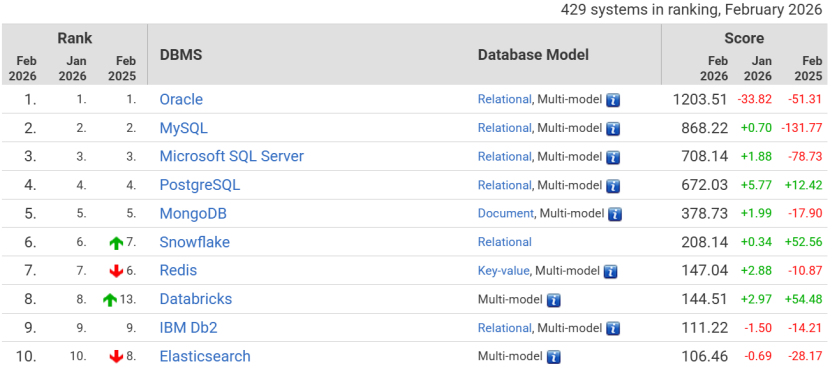Click PostgreSQL's +12.42 yearly change
This screenshot has height=365, width=830.
tap(804, 185)
